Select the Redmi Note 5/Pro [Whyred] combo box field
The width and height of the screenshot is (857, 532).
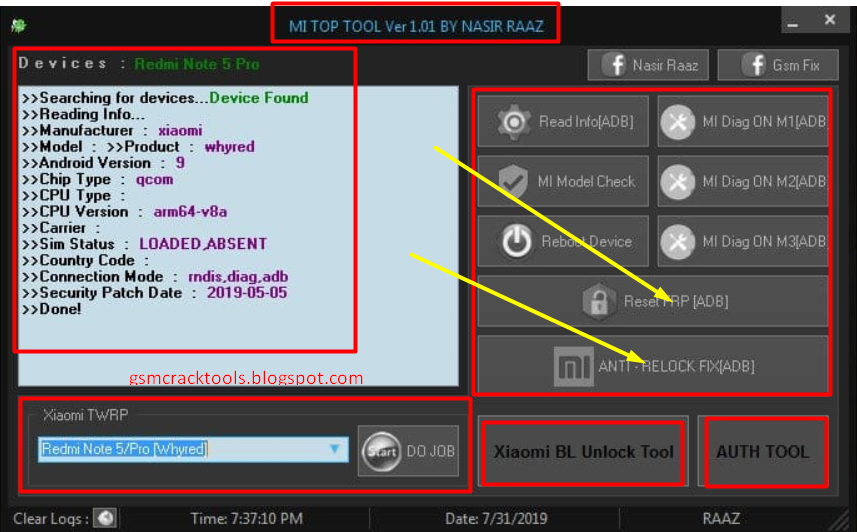tap(193, 449)
